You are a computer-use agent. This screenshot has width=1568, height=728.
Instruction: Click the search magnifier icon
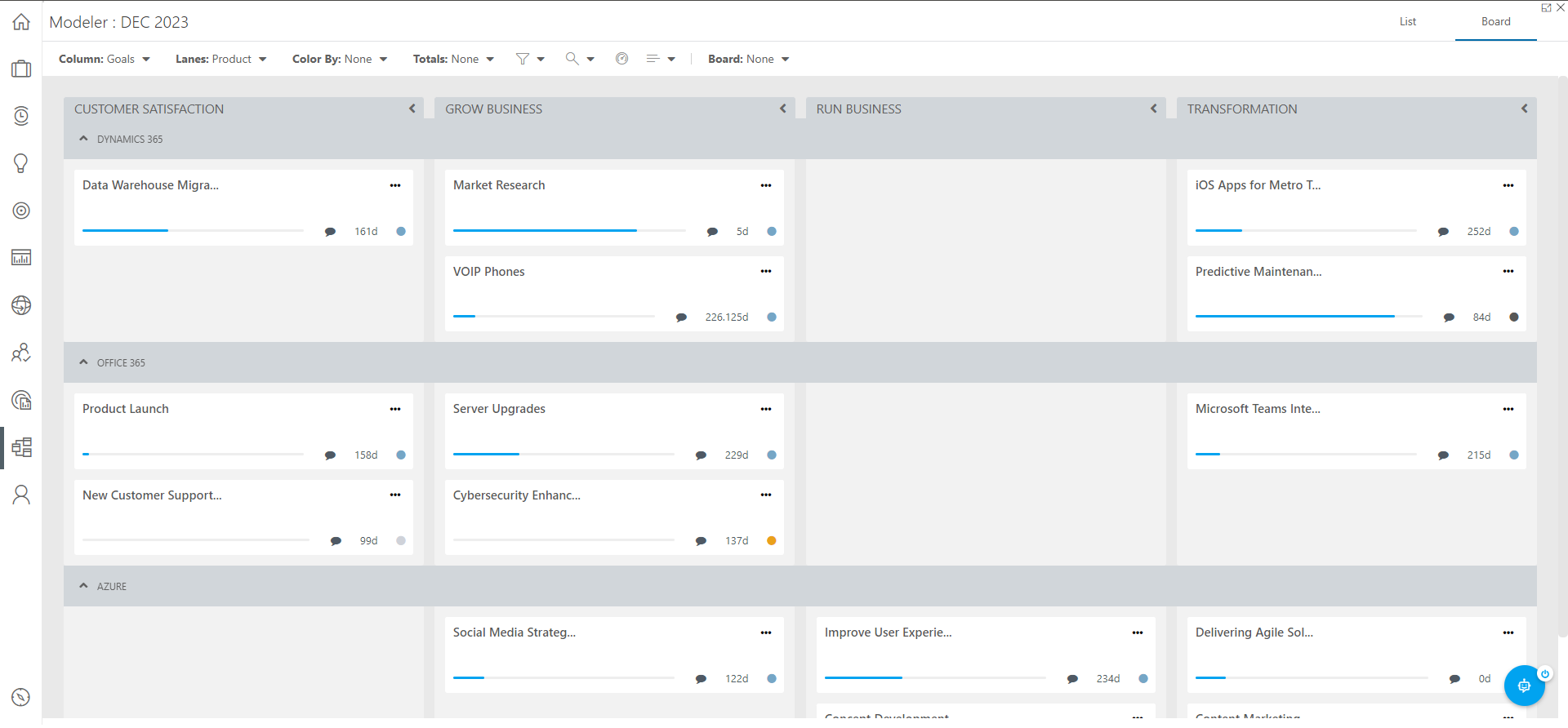click(x=572, y=59)
